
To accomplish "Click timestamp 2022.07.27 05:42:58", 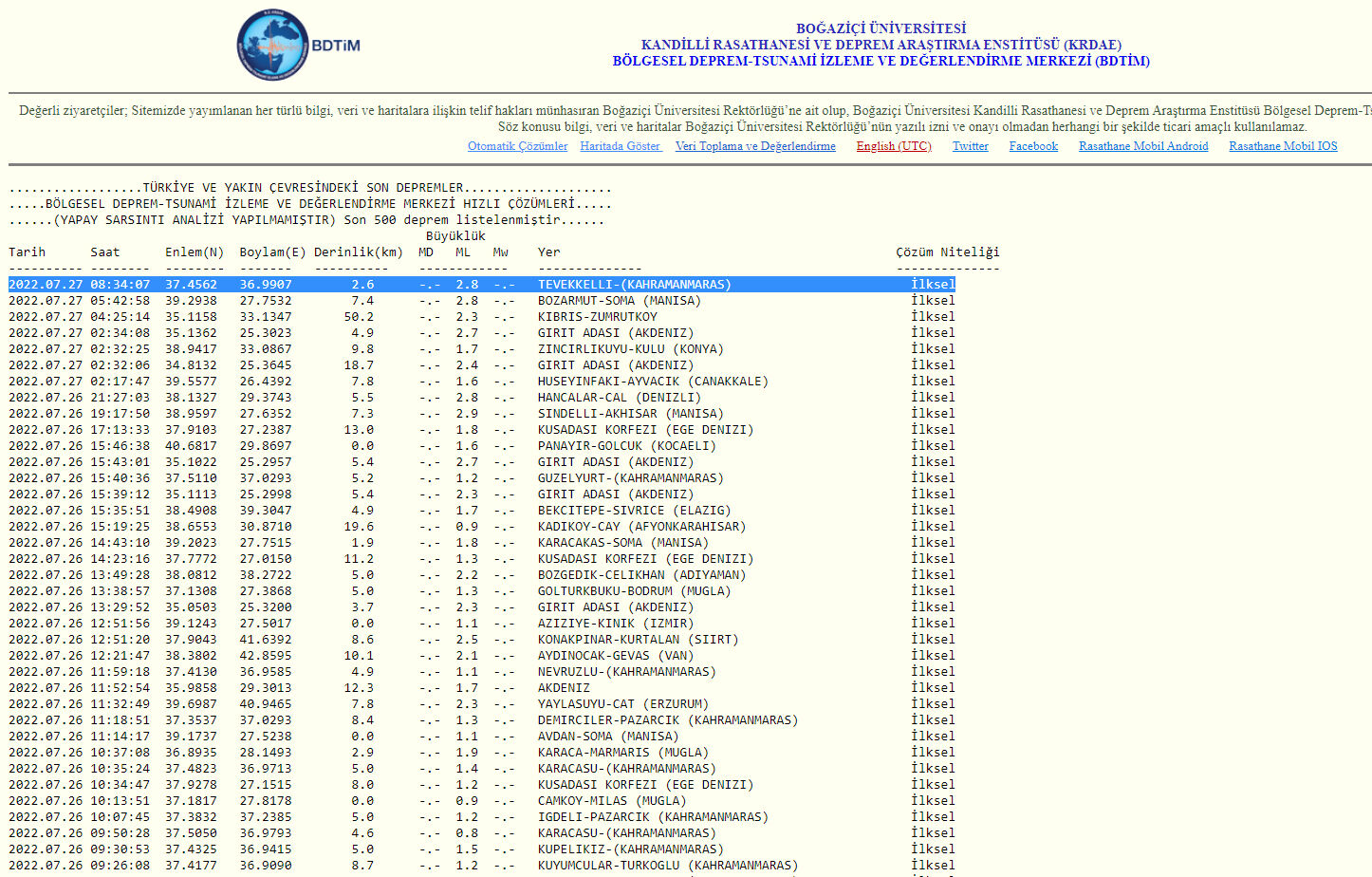I will 80,301.
